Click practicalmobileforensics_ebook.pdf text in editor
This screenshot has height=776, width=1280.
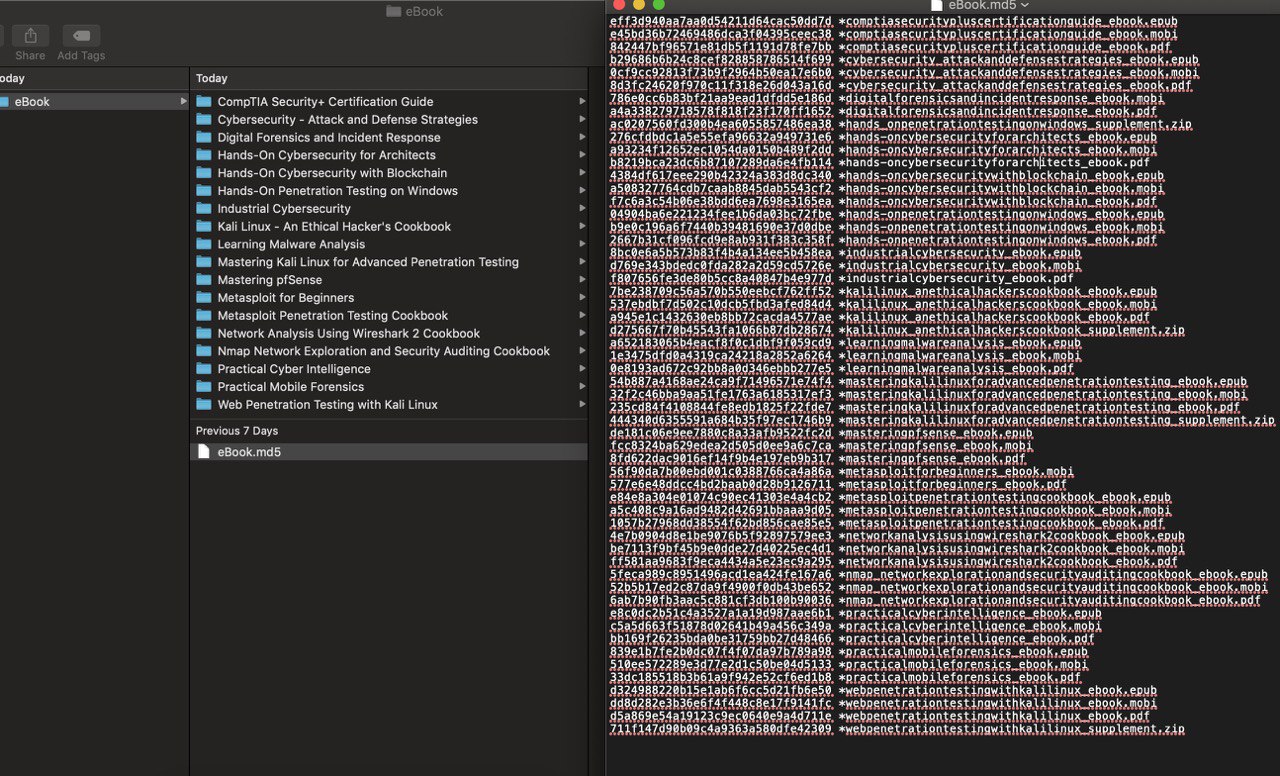(x=965, y=678)
